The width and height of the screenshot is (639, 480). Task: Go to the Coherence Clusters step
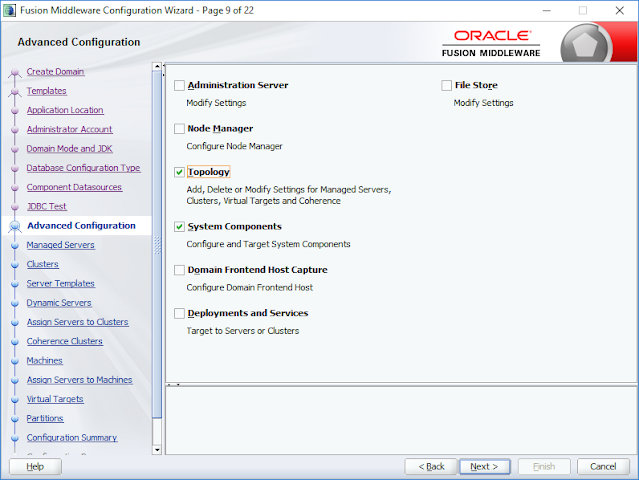coord(65,341)
